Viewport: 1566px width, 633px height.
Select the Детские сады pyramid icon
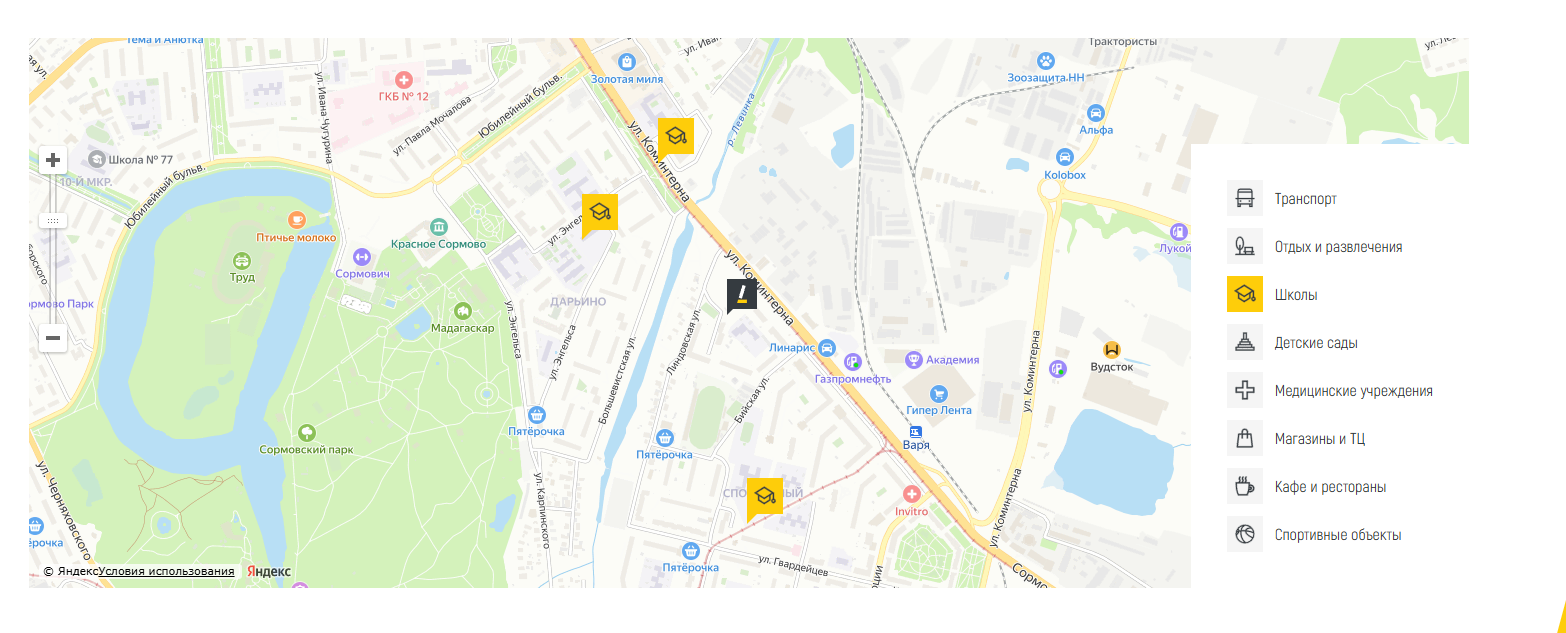[1245, 342]
